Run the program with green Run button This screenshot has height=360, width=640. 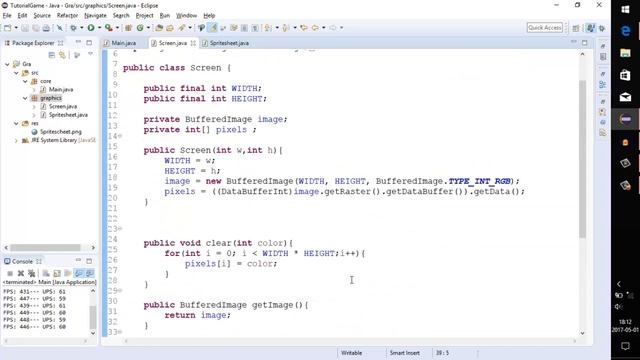[x=91, y=28]
